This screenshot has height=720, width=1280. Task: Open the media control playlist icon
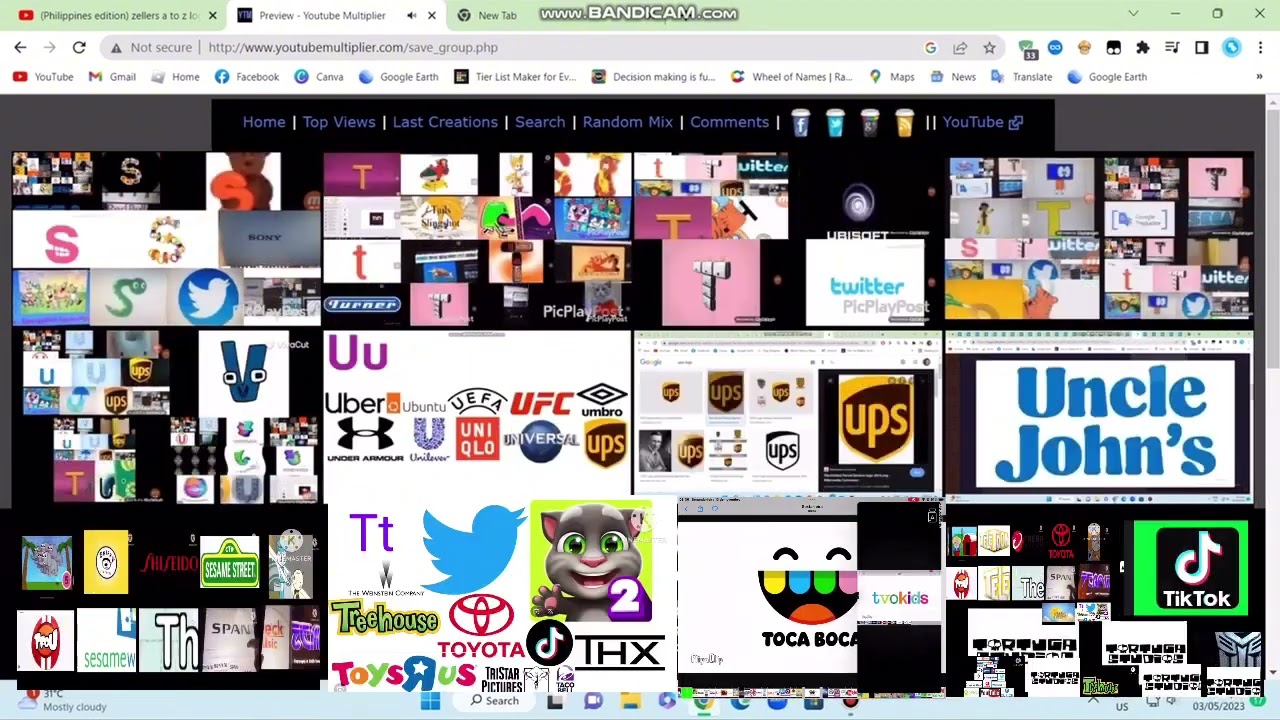click(x=1172, y=47)
